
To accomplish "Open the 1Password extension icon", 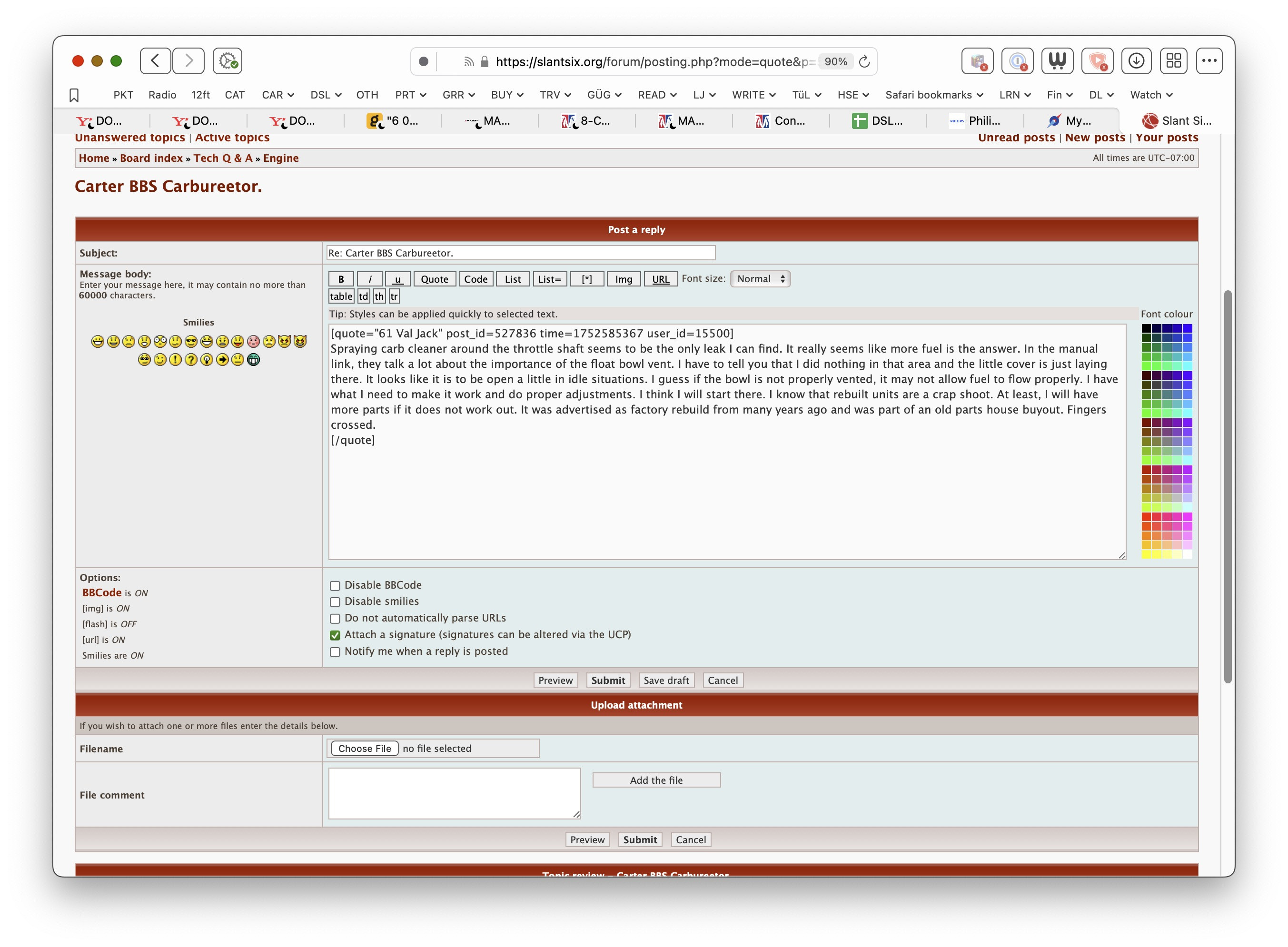I will [1018, 61].
